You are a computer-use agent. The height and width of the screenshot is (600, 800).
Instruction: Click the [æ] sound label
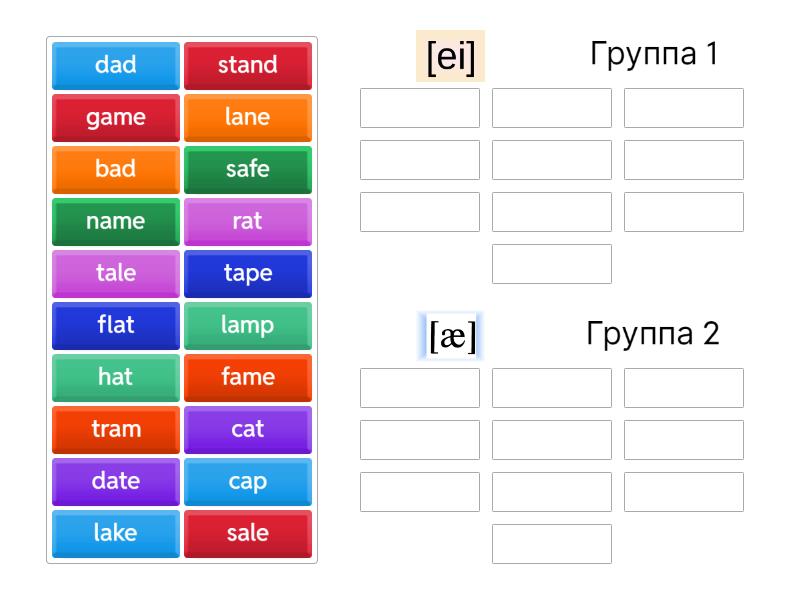click(452, 335)
